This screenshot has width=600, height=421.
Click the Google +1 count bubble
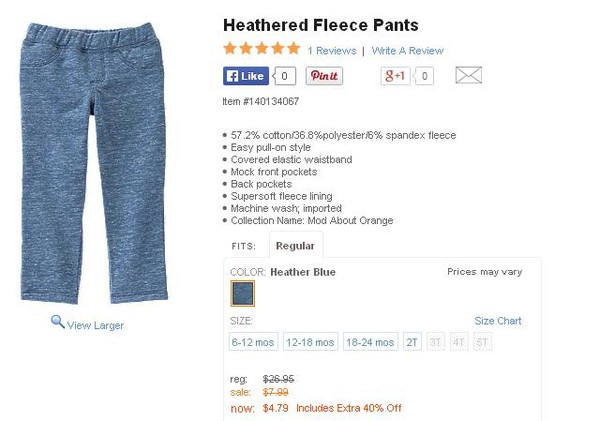click(424, 76)
